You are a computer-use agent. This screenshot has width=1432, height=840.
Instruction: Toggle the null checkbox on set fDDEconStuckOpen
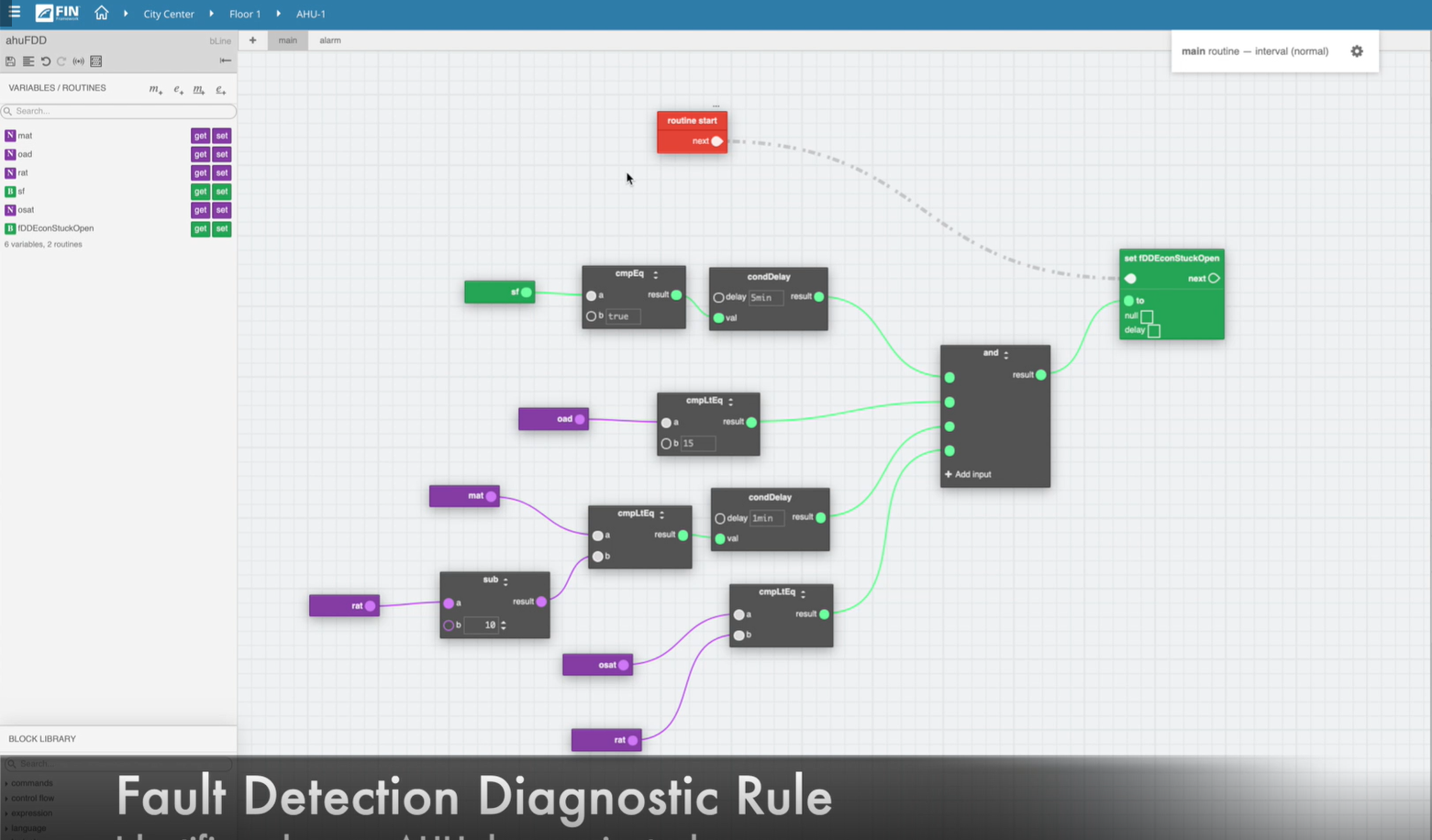click(x=1145, y=315)
